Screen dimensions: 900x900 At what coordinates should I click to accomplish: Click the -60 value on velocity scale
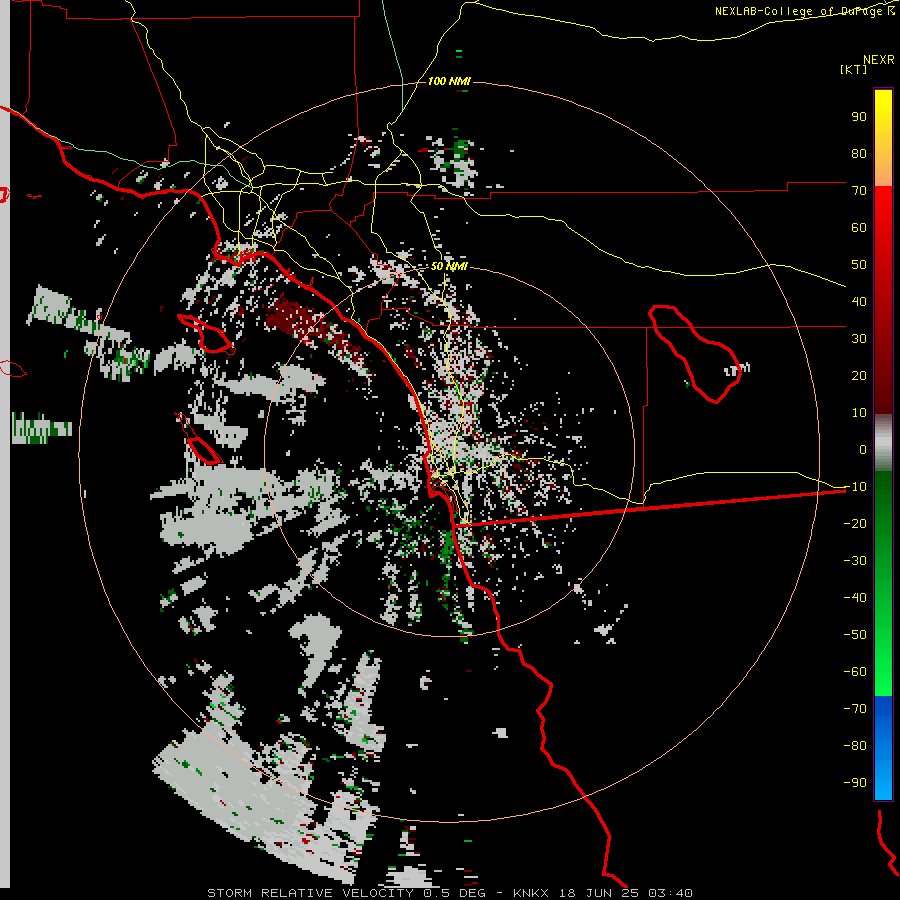(855, 672)
